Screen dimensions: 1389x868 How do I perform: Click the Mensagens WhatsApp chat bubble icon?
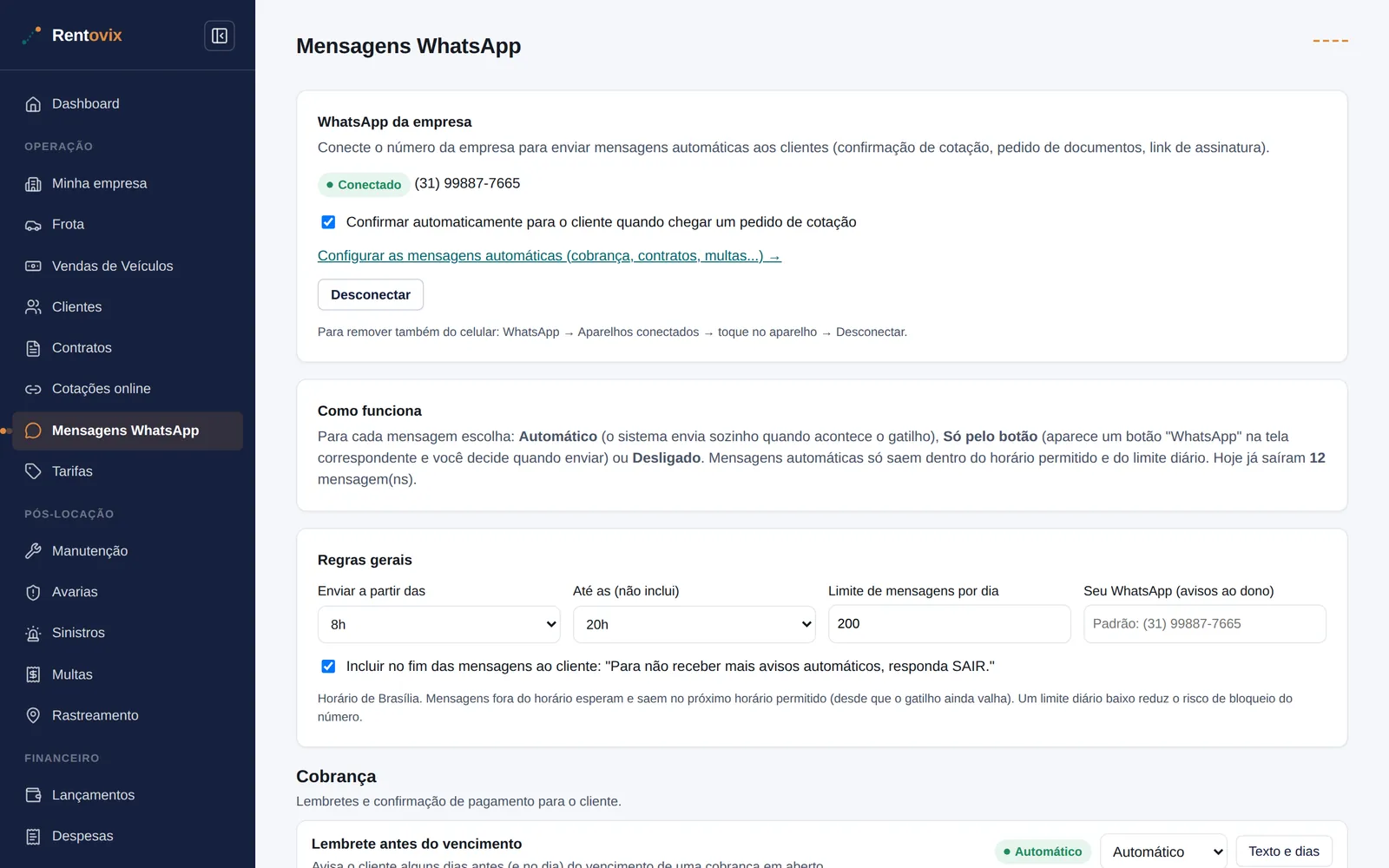pyautogui.click(x=33, y=431)
